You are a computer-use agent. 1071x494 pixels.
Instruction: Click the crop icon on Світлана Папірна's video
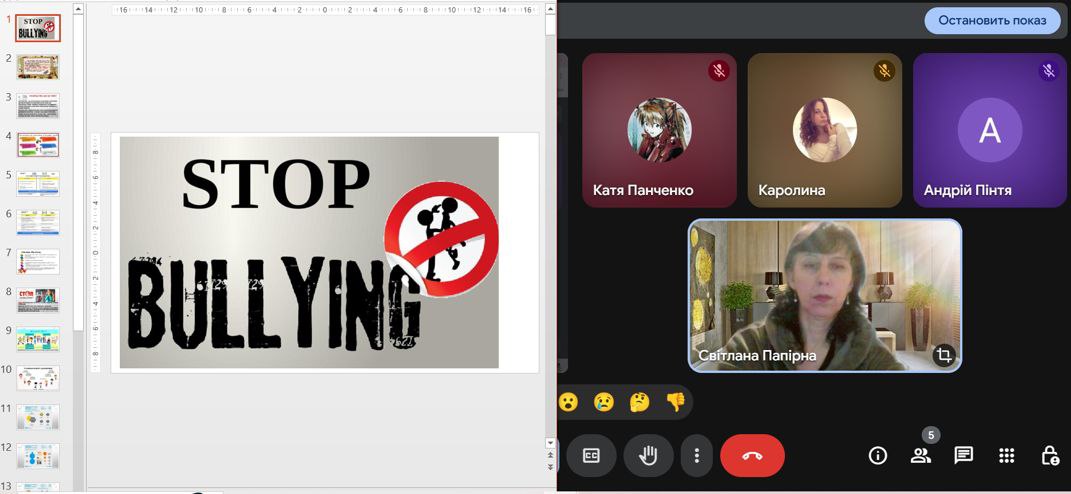(943, 355)
